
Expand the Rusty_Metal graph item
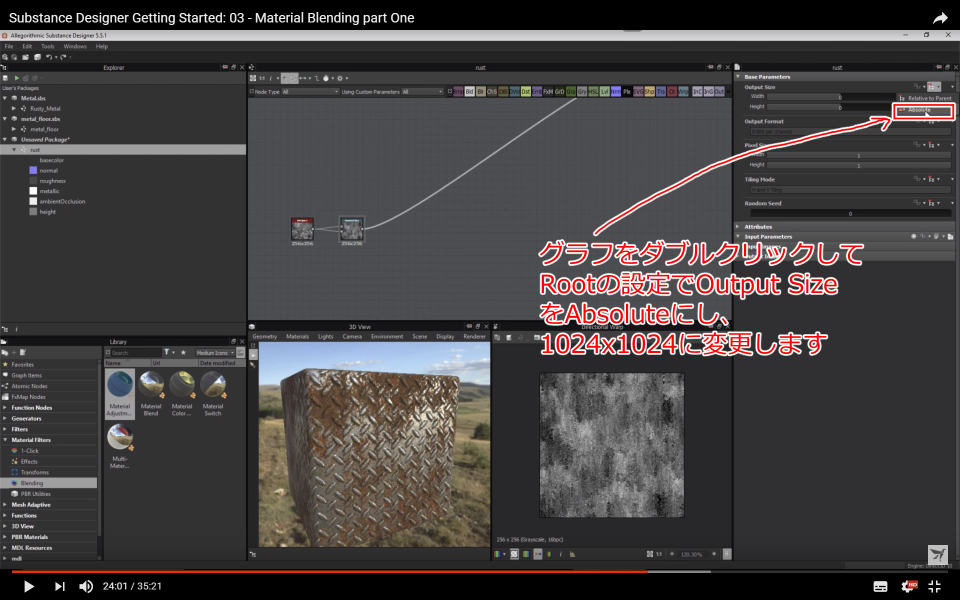coord(14,108)
